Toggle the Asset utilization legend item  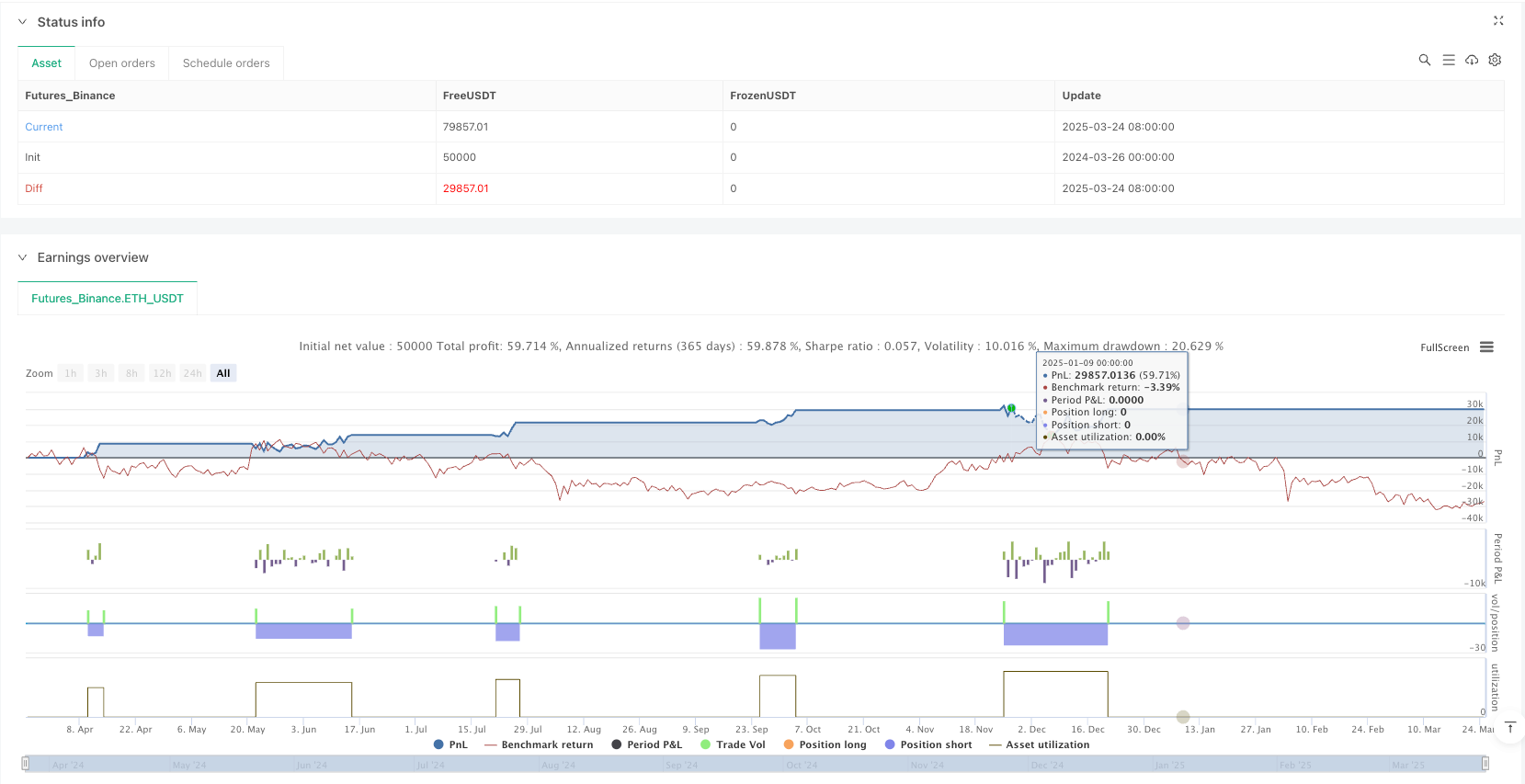(x=1039, y=744)
